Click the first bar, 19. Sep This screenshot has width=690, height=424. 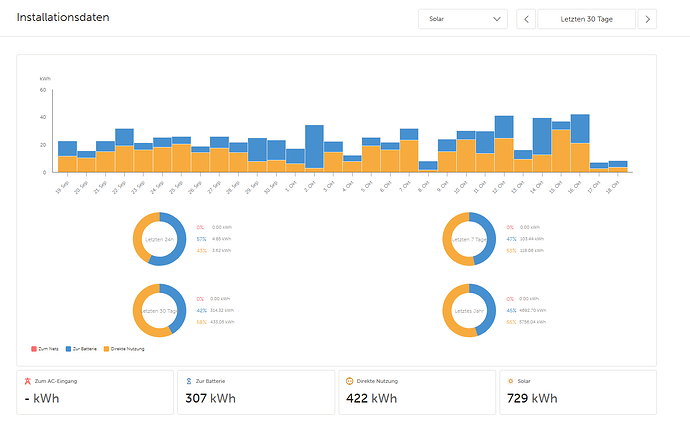[67, 157]
